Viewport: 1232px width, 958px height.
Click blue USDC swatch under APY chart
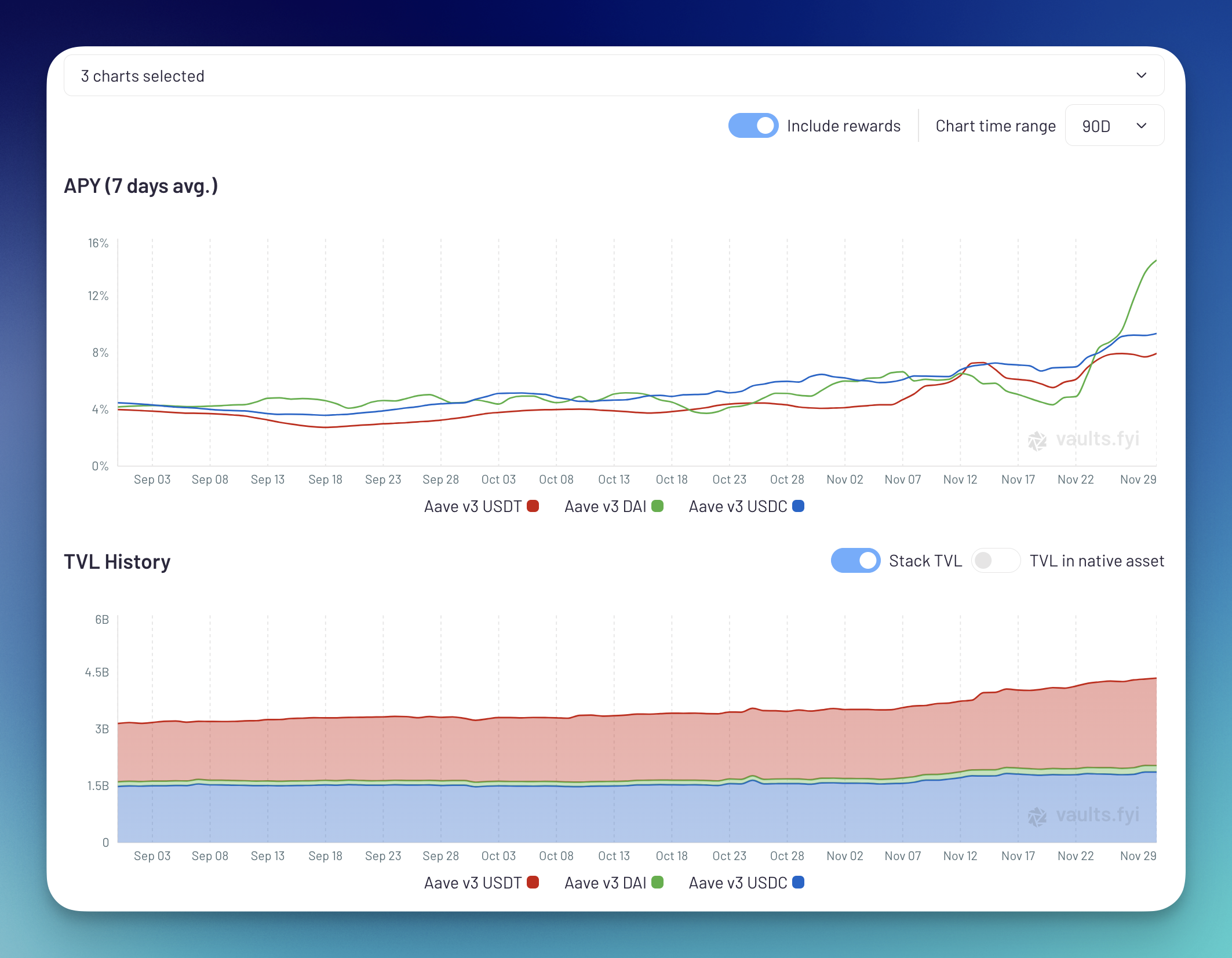coord(798,506)
